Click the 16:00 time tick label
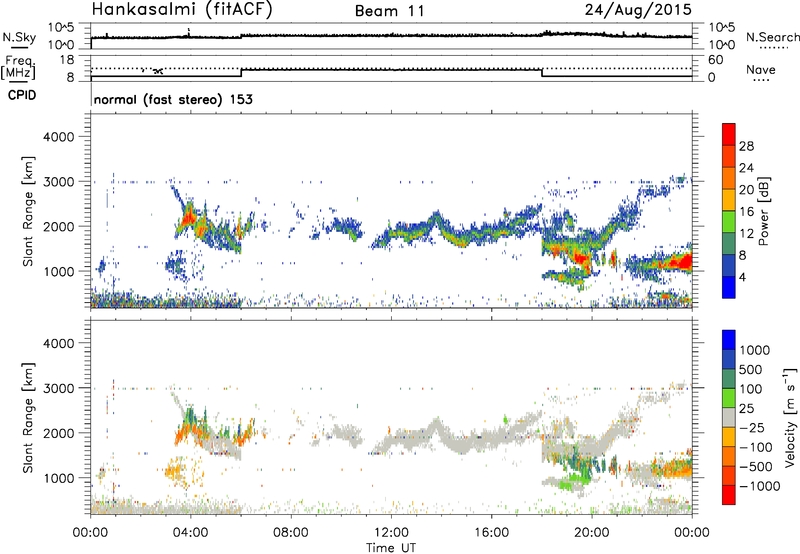This screenshot has height=554, width=800. (x=492, y=533)
